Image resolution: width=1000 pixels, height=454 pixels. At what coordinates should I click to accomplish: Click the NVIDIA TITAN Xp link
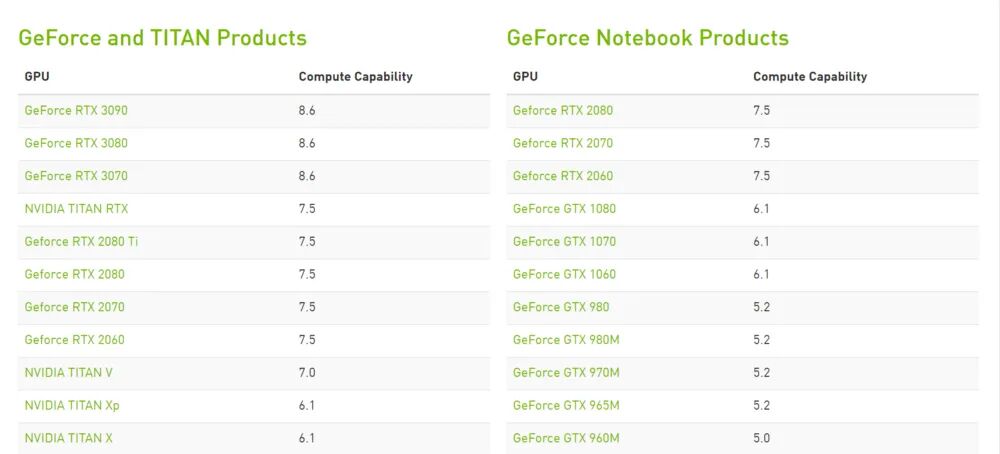pyautogui.click(x=72, y=405)
